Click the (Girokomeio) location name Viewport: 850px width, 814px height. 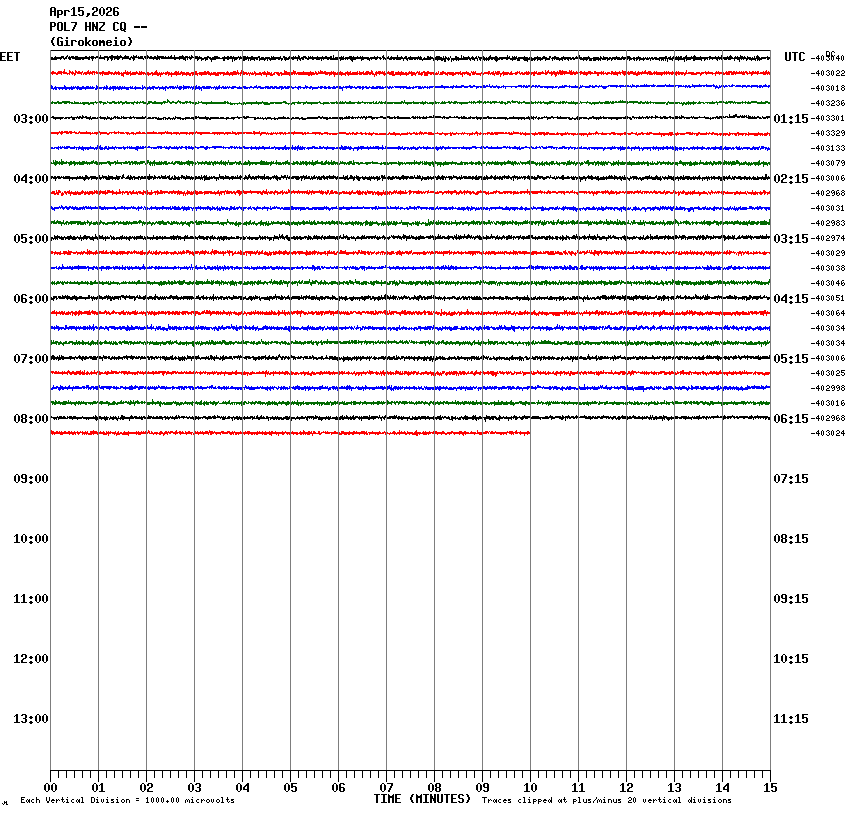tap(91, 42)
